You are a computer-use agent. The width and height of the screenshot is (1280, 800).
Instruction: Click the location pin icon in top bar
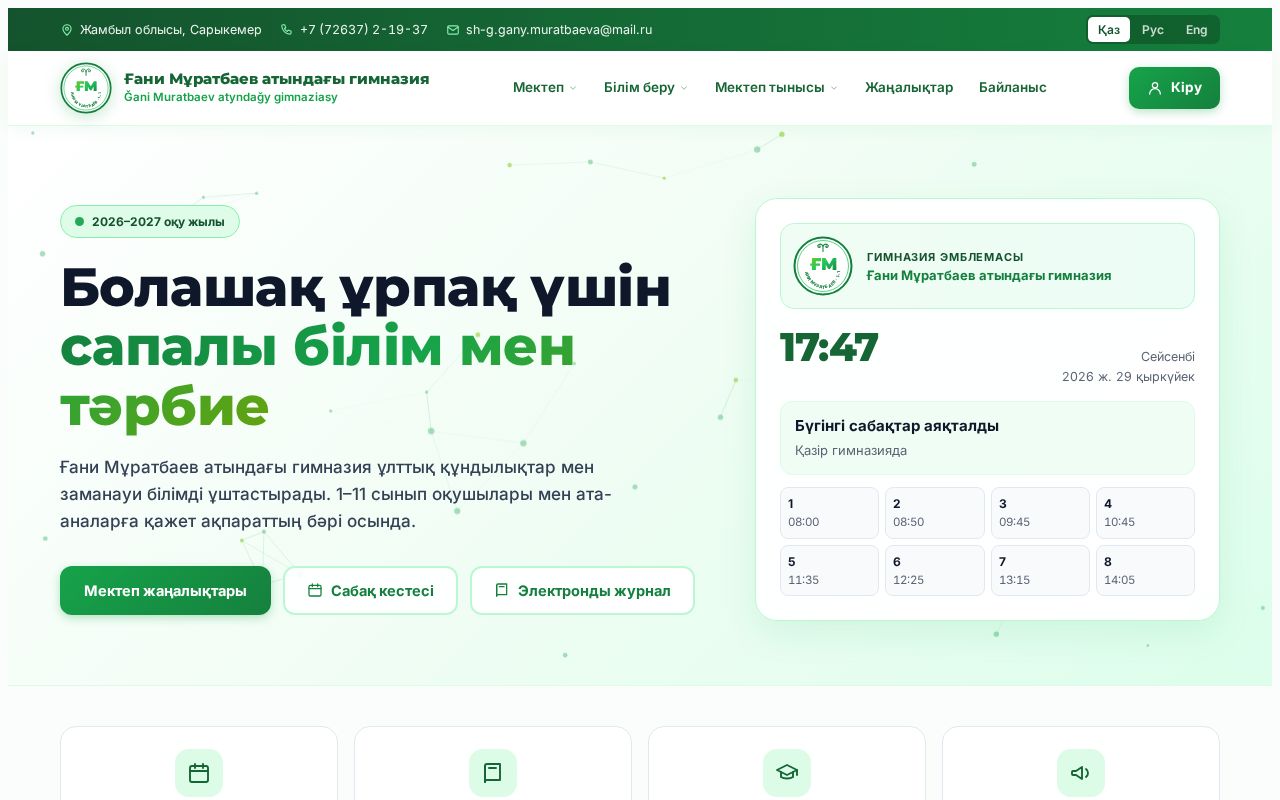pyautogui.click(x=67, y=30)
